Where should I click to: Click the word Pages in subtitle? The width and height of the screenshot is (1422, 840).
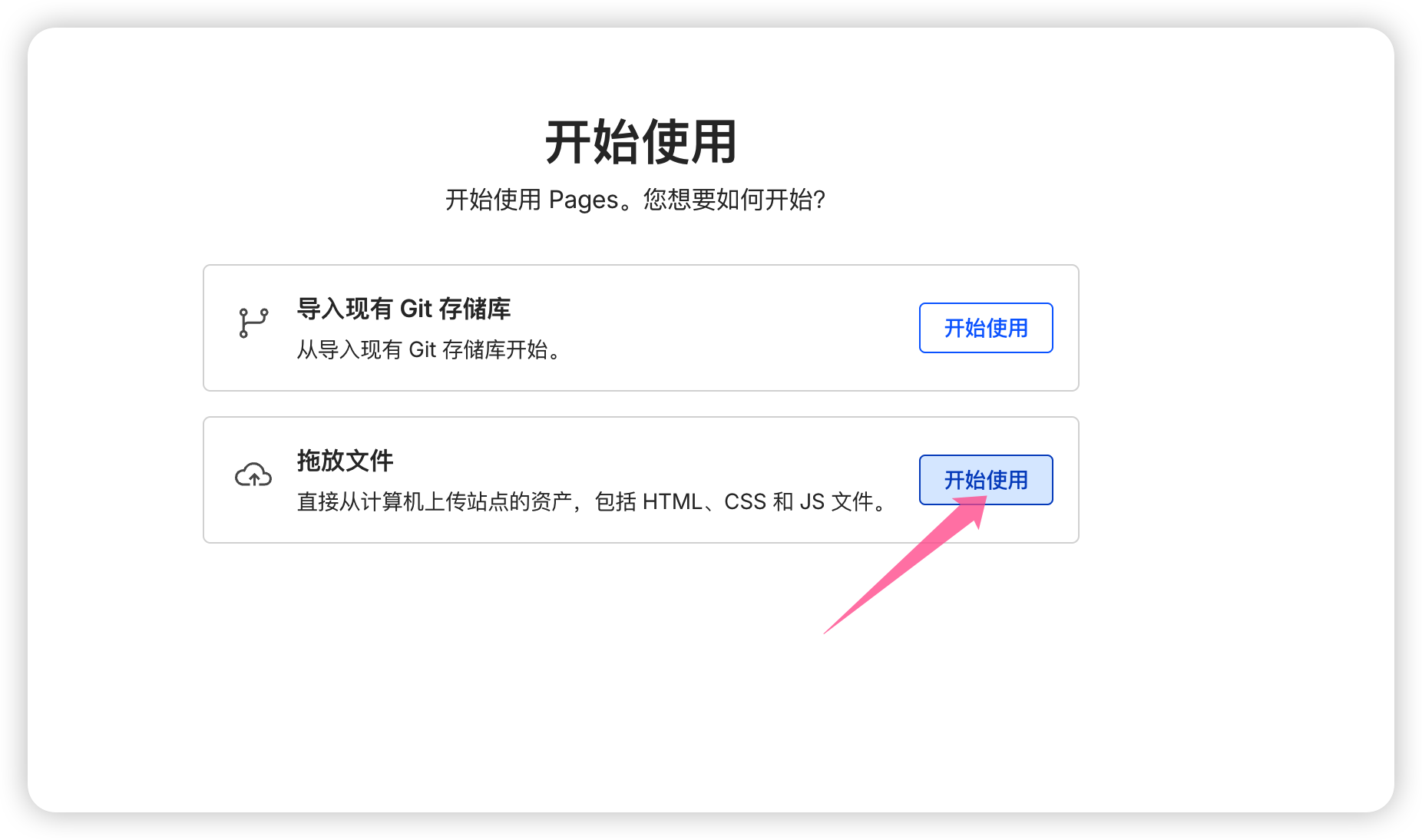coord(584,200)
